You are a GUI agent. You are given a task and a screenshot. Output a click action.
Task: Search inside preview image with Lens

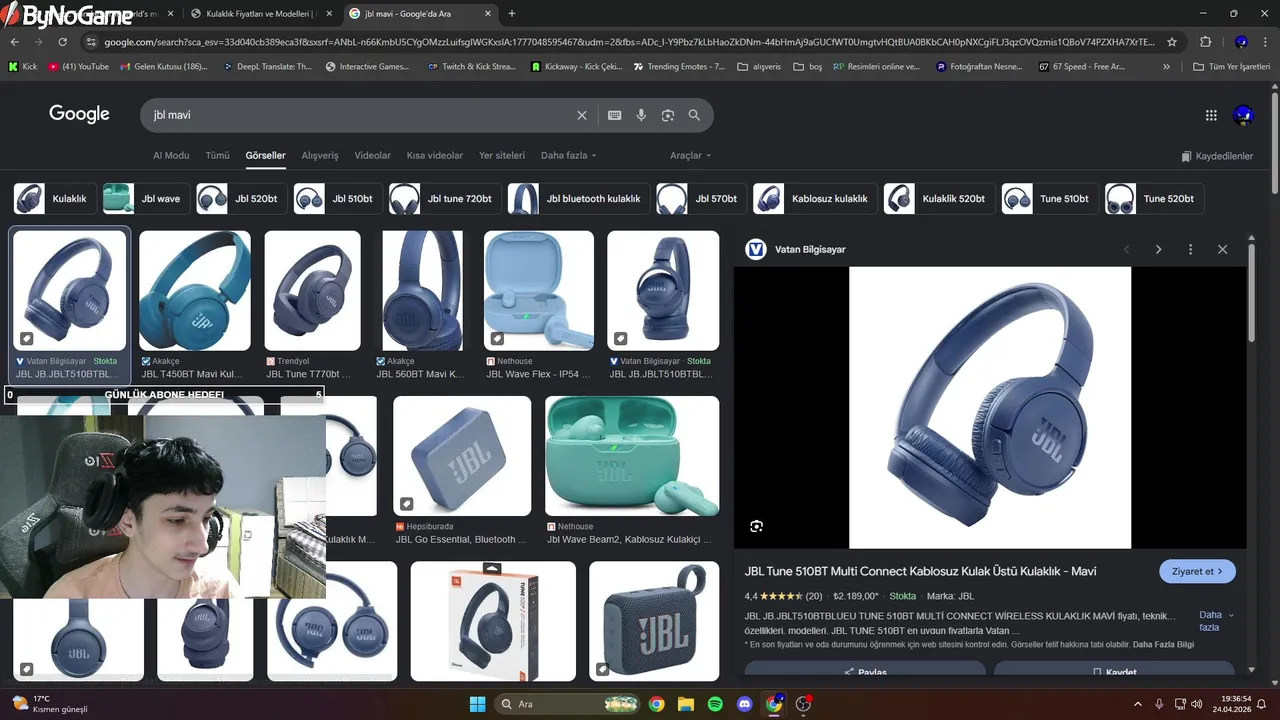coord(756,526)
